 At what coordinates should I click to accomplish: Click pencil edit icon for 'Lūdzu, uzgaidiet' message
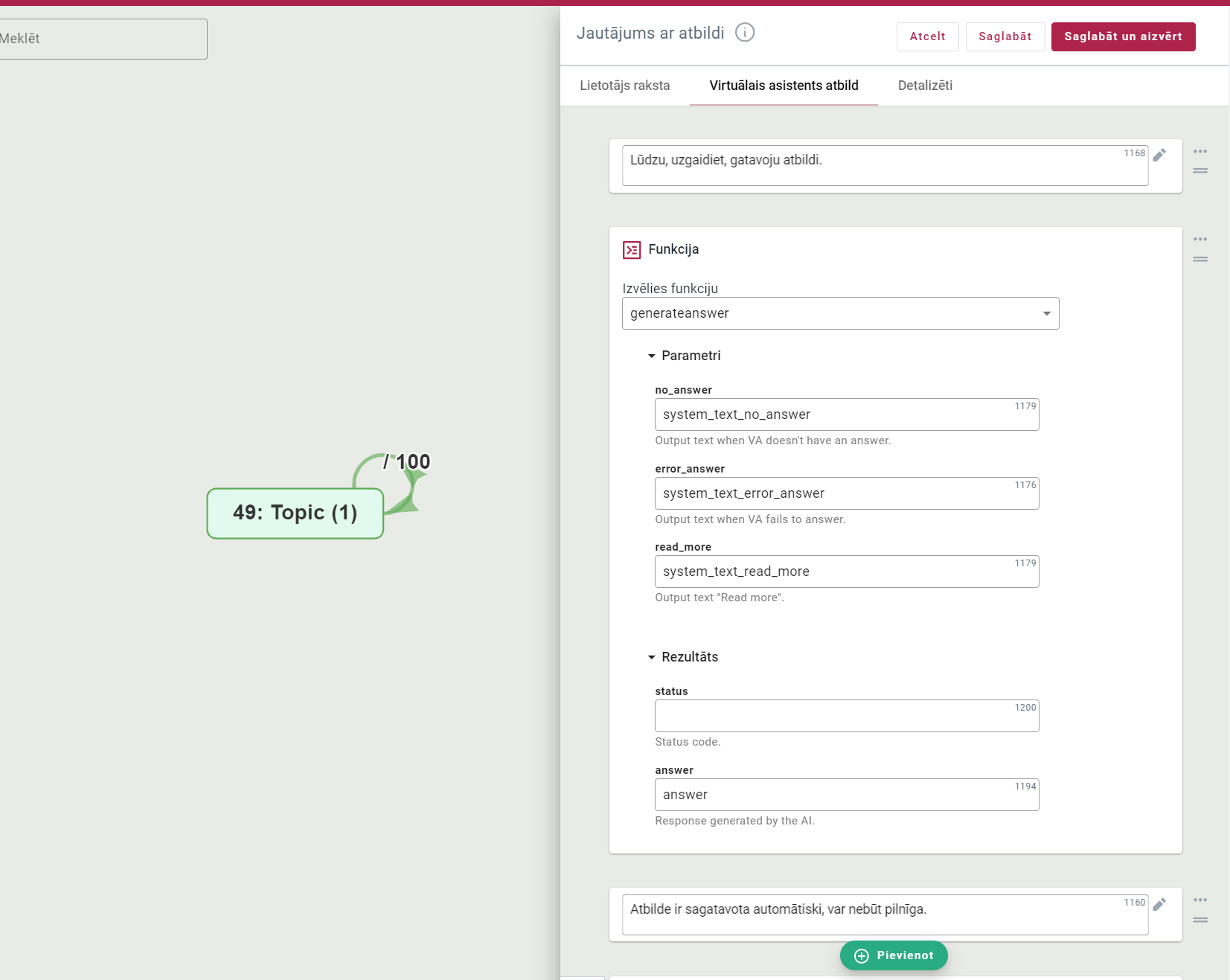(1159, 155)
